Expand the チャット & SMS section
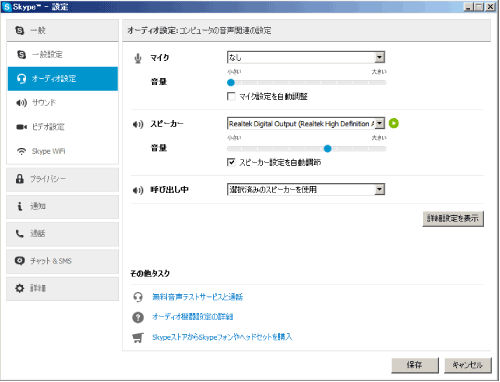This screenshot has height=382, width=500. coord(62,261)
